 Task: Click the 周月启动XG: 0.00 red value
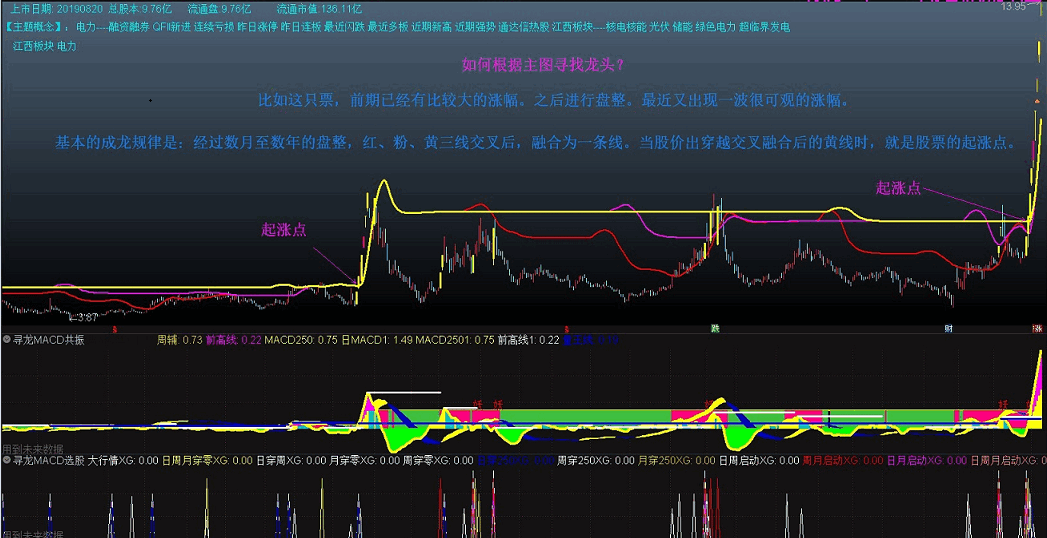[842, 461]
